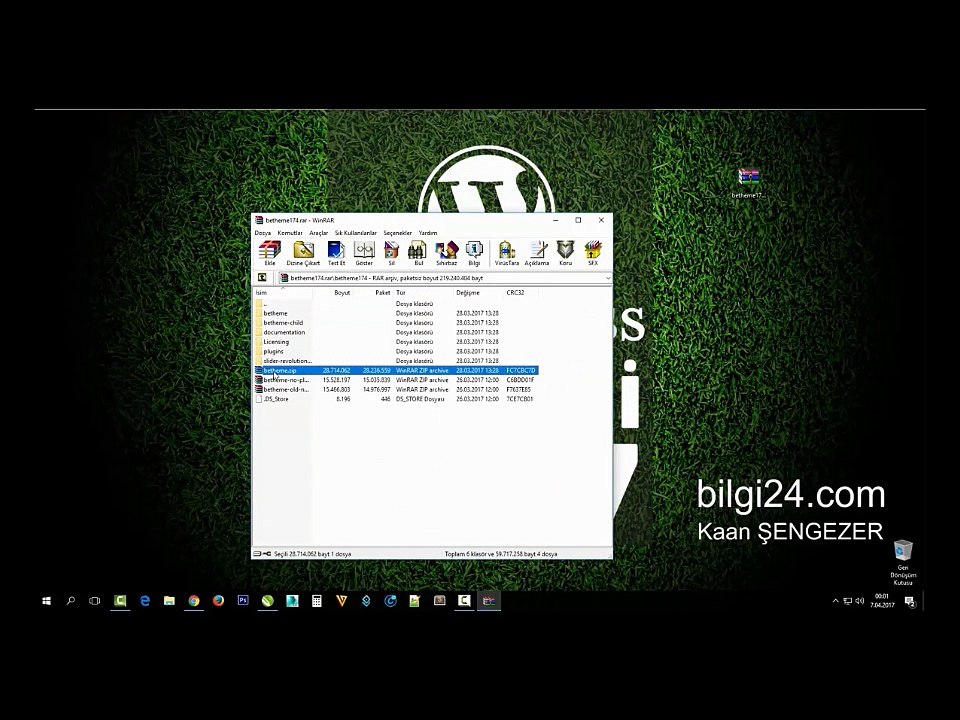
Task: Show hidden system tray icons
Action: (x=836, y=601)
